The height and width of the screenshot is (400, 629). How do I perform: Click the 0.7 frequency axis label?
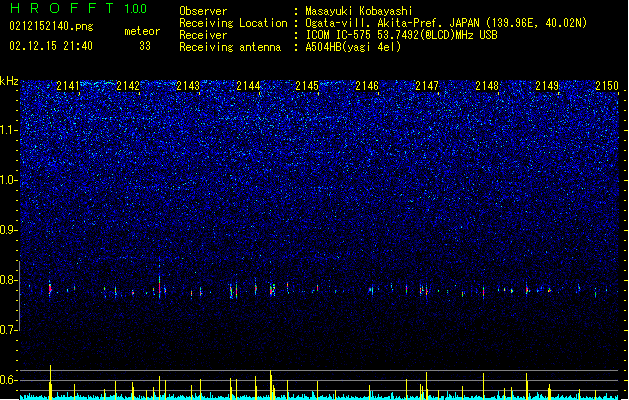point(8,330)
